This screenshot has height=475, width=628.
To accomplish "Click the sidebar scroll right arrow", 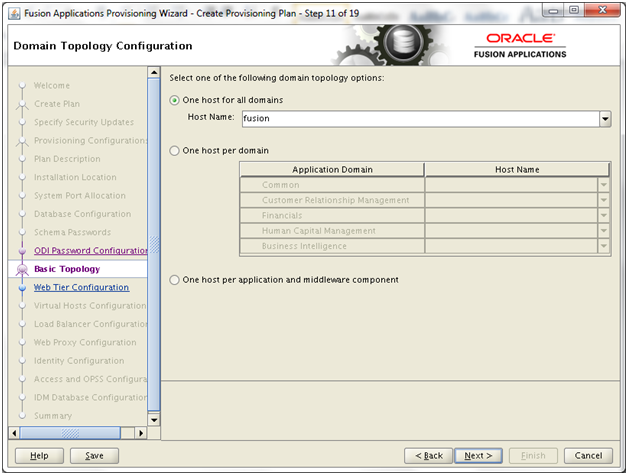I will 141,433.
